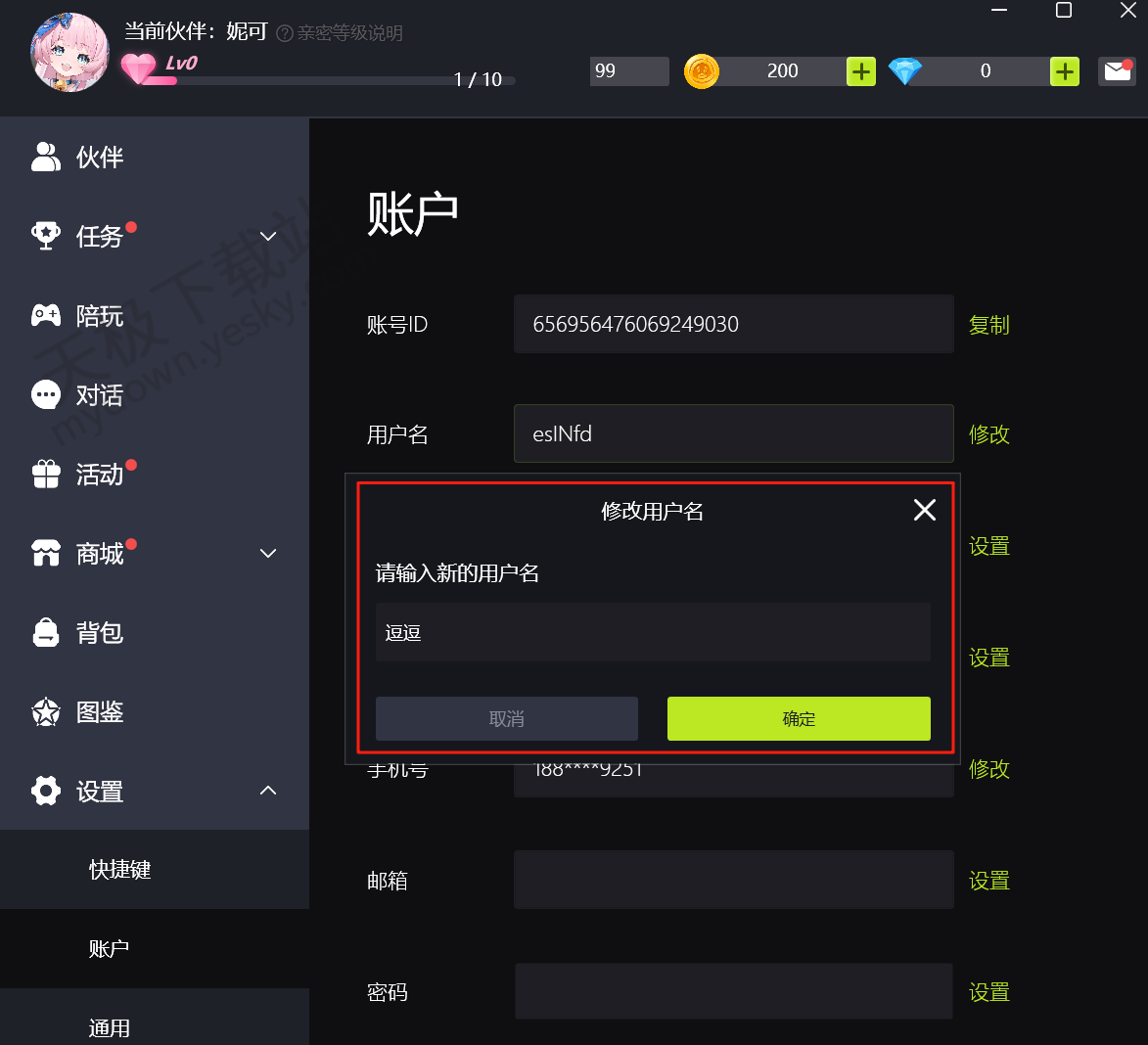Add diamonds with the plus button

point(1065,71)
